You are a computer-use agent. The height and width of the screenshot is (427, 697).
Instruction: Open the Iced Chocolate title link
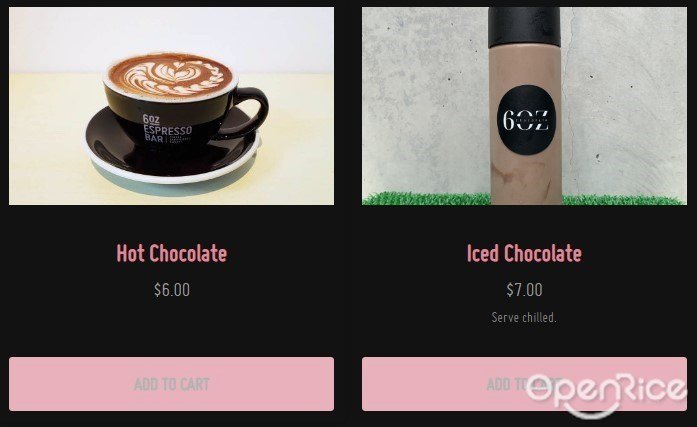click(524, 253)
